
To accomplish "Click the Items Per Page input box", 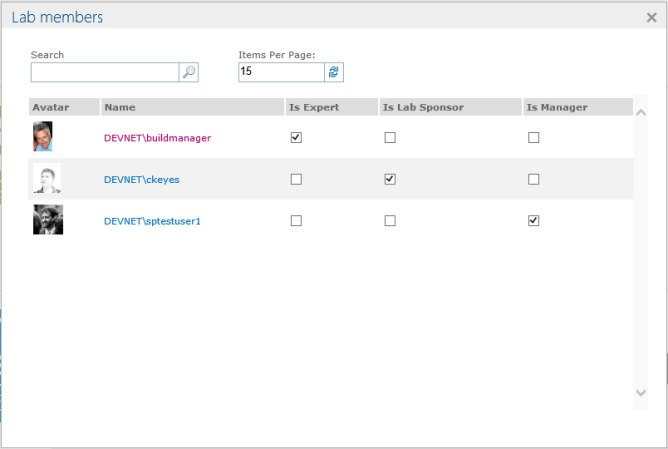I will pos(281,72).
